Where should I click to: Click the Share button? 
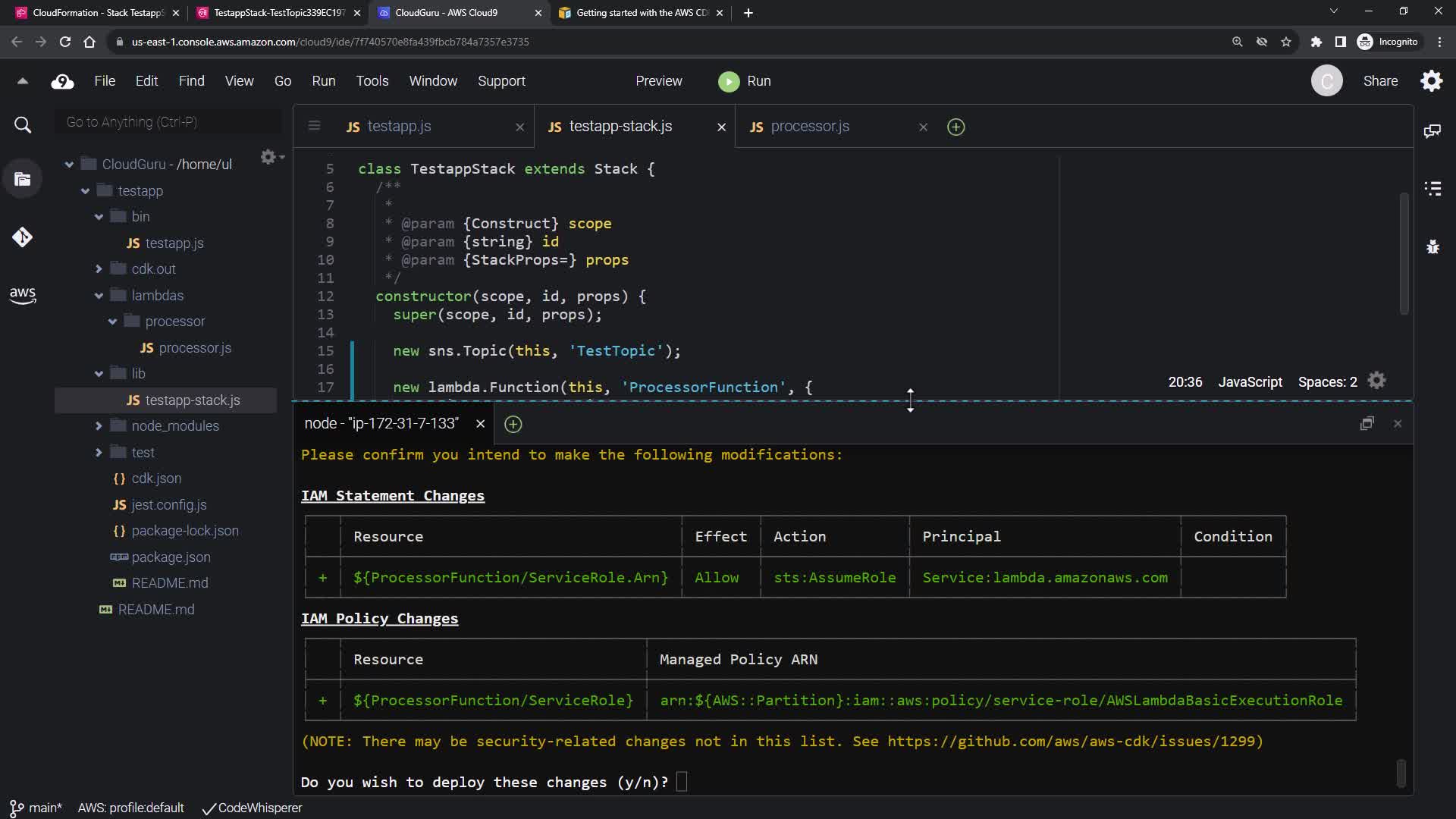tap(1380, 81)
